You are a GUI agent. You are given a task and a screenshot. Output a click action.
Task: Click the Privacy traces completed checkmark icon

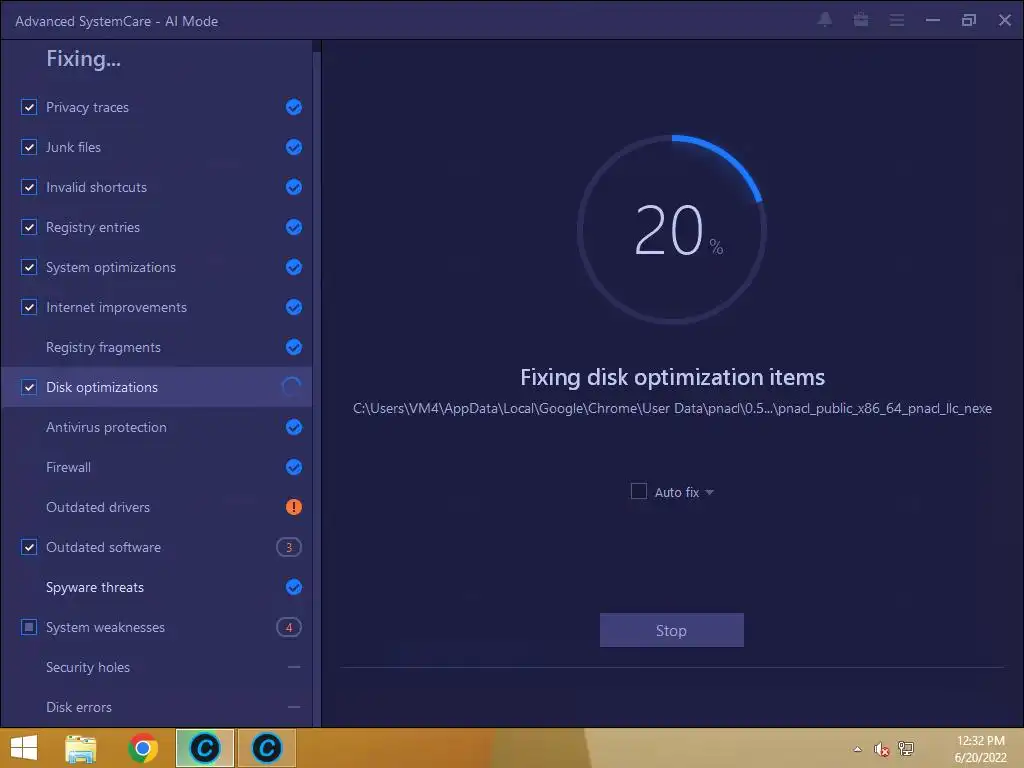[294, 107]
